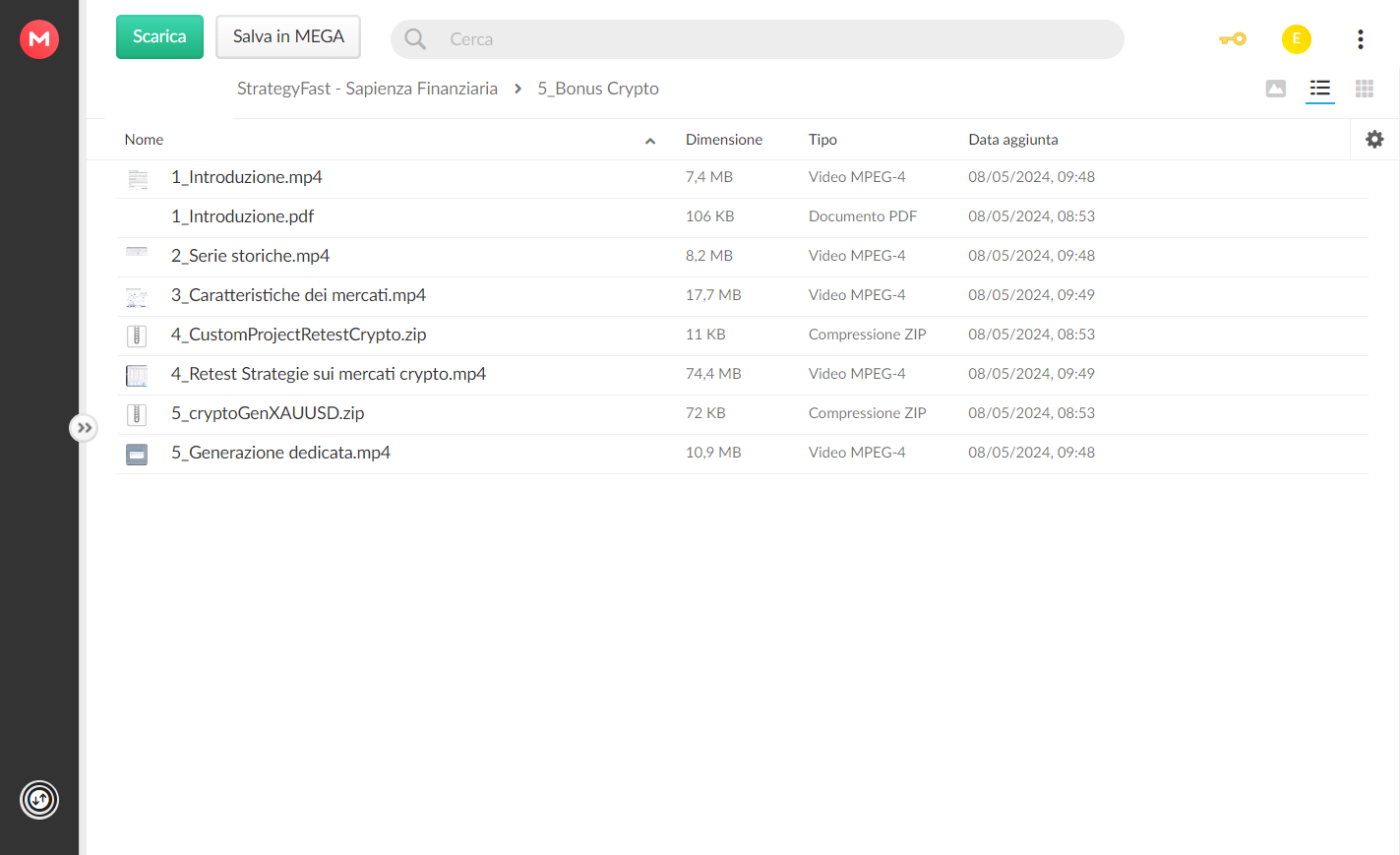Click the 5_Generazione dedicata.mp4 video thumbnail

pos(137,454)
